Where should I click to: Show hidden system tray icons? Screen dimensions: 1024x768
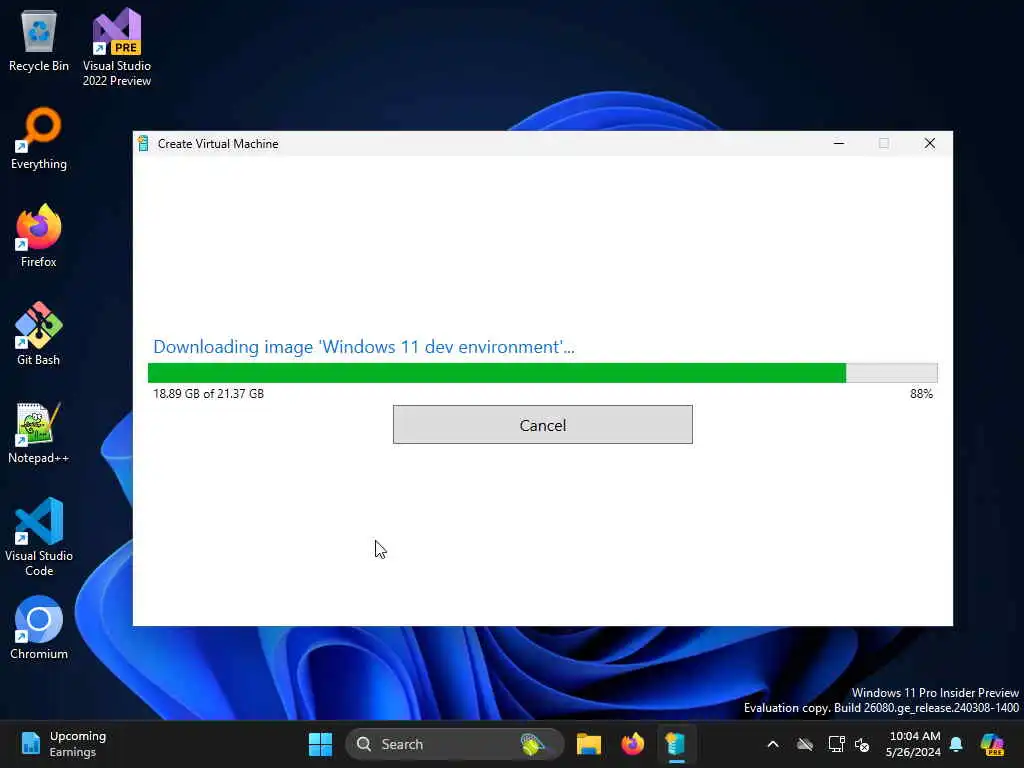point(773,744)
